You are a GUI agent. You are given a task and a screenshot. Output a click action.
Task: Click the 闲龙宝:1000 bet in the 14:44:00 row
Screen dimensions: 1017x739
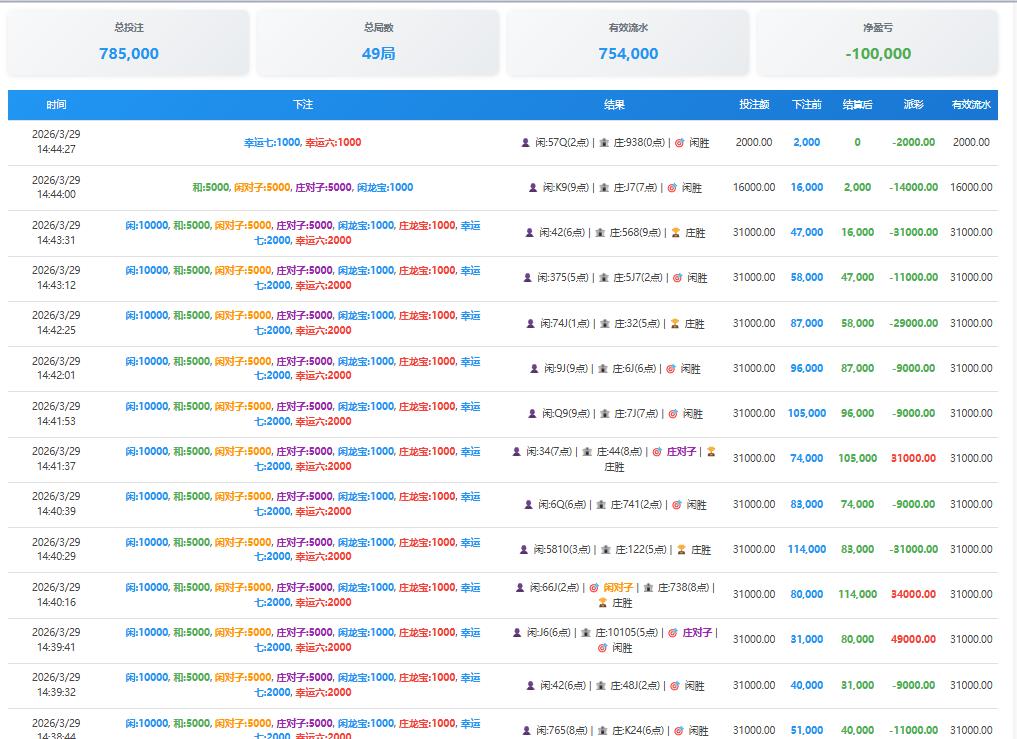click(385, 188)
